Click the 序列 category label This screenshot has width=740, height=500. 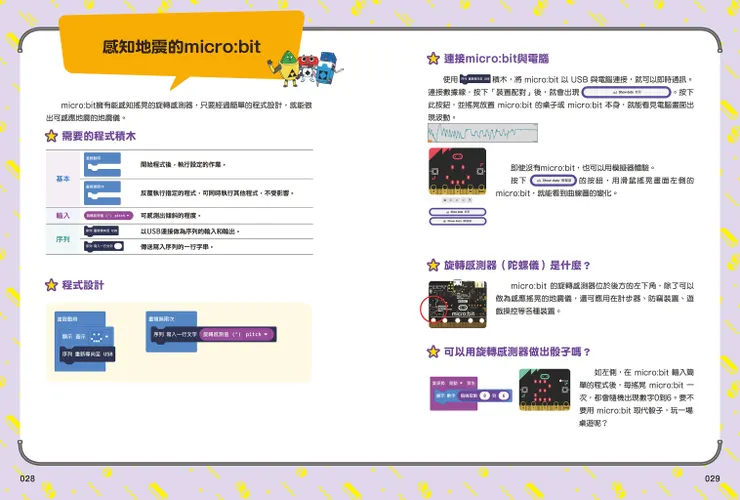pyautogui.click(x=63, y=239)
